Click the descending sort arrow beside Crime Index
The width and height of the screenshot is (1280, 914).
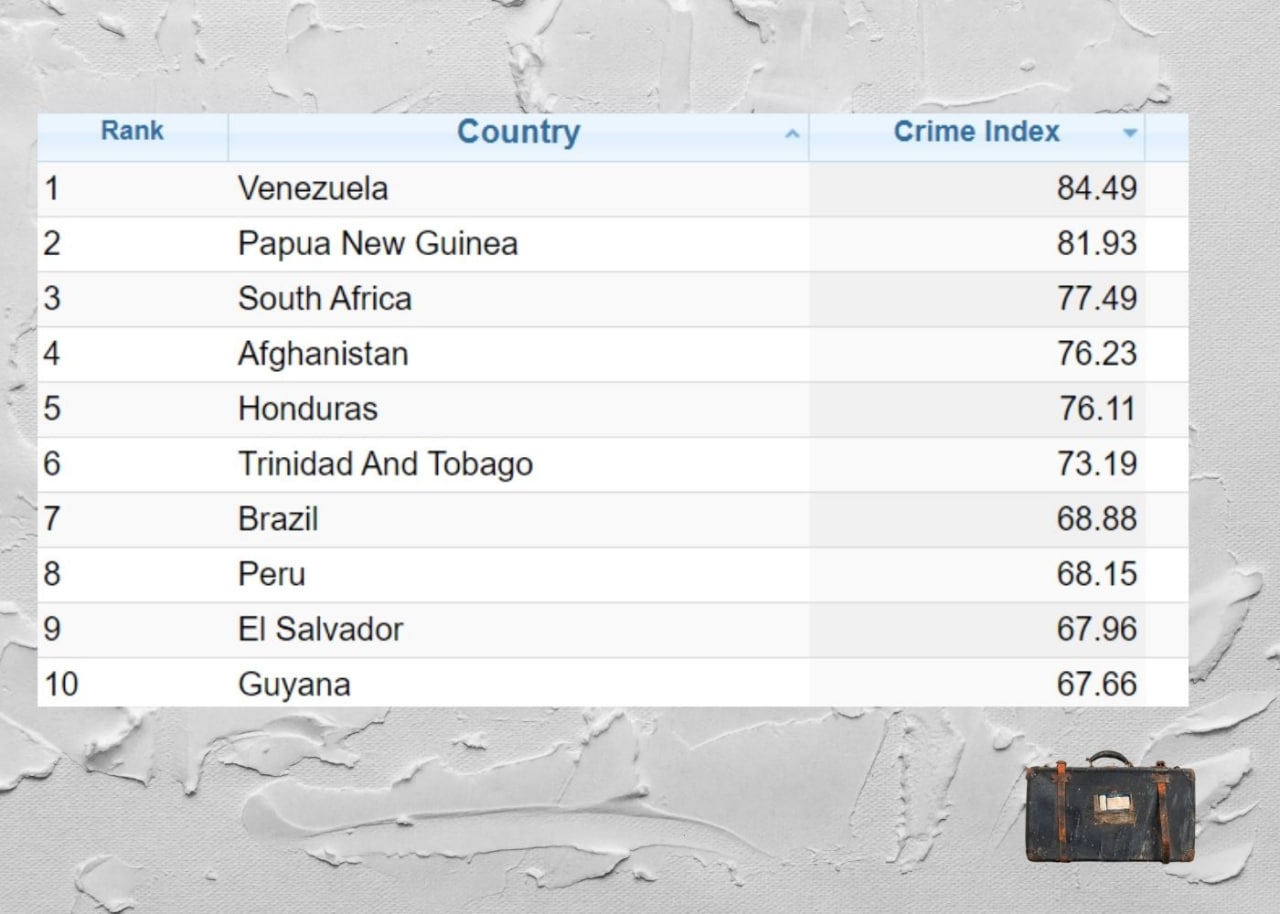click(1130, 133)
